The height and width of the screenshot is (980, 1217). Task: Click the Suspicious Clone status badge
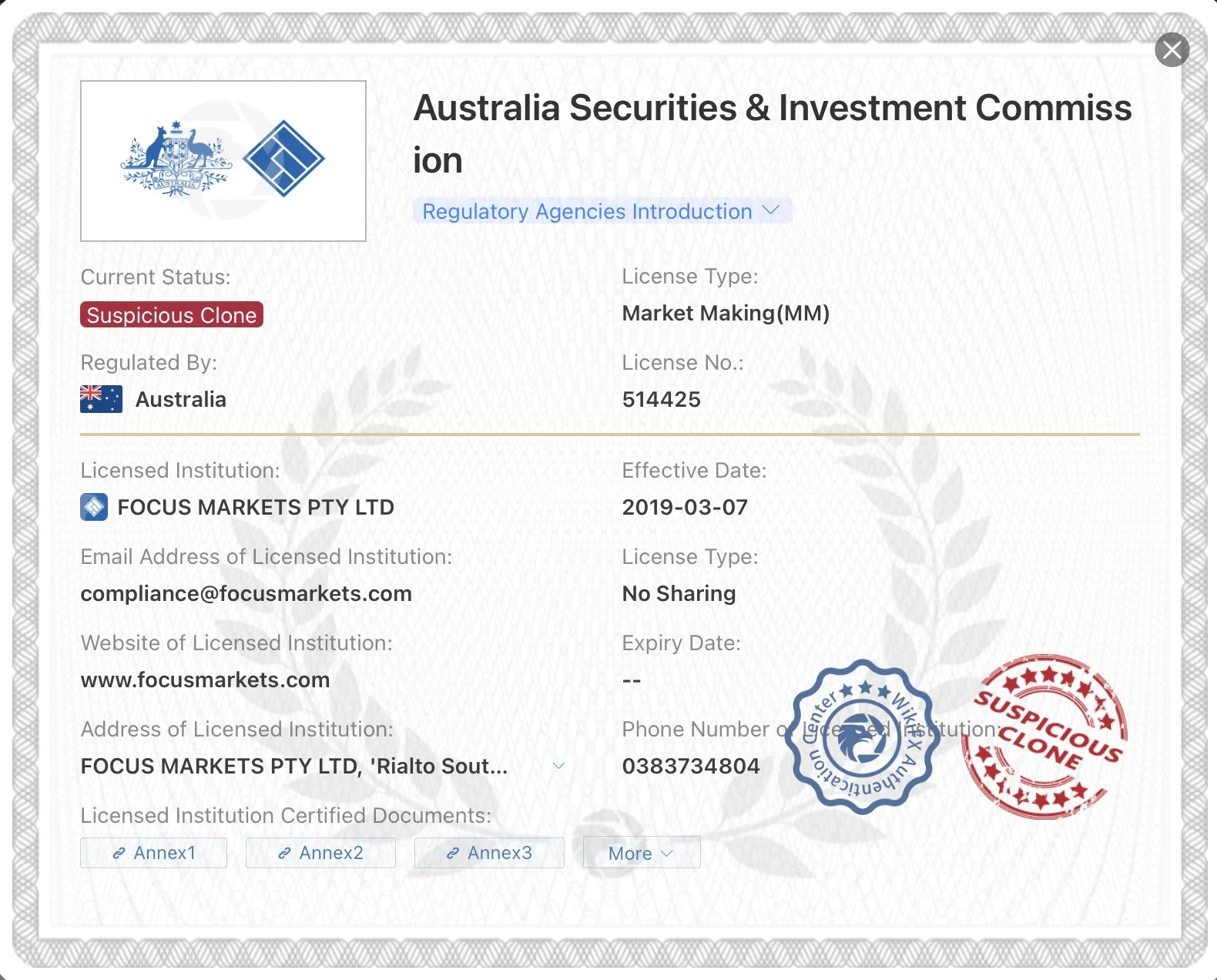172,314
